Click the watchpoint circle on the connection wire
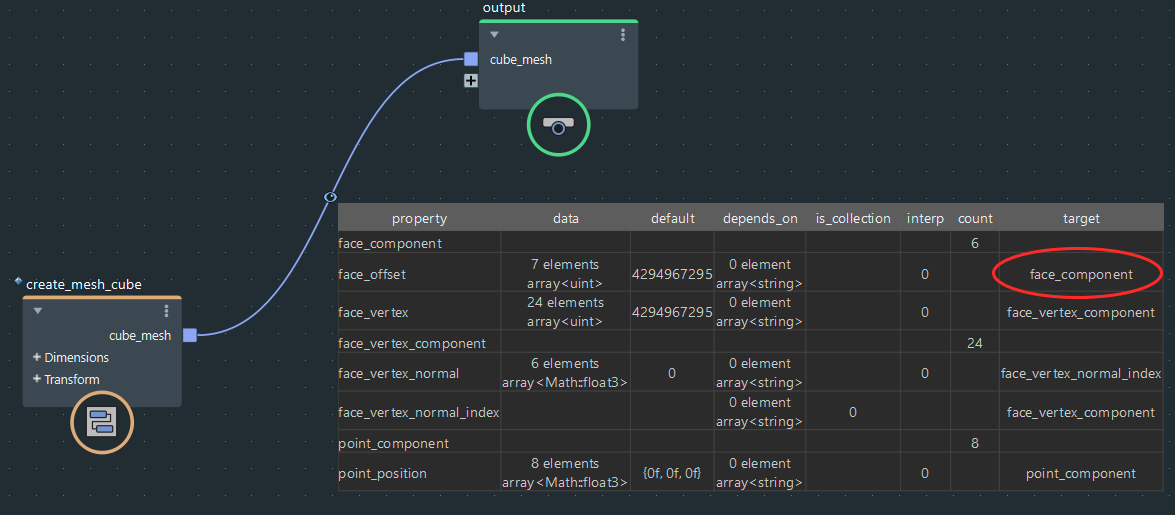This screenshot has width=1175, height=515. pos(330,197)
